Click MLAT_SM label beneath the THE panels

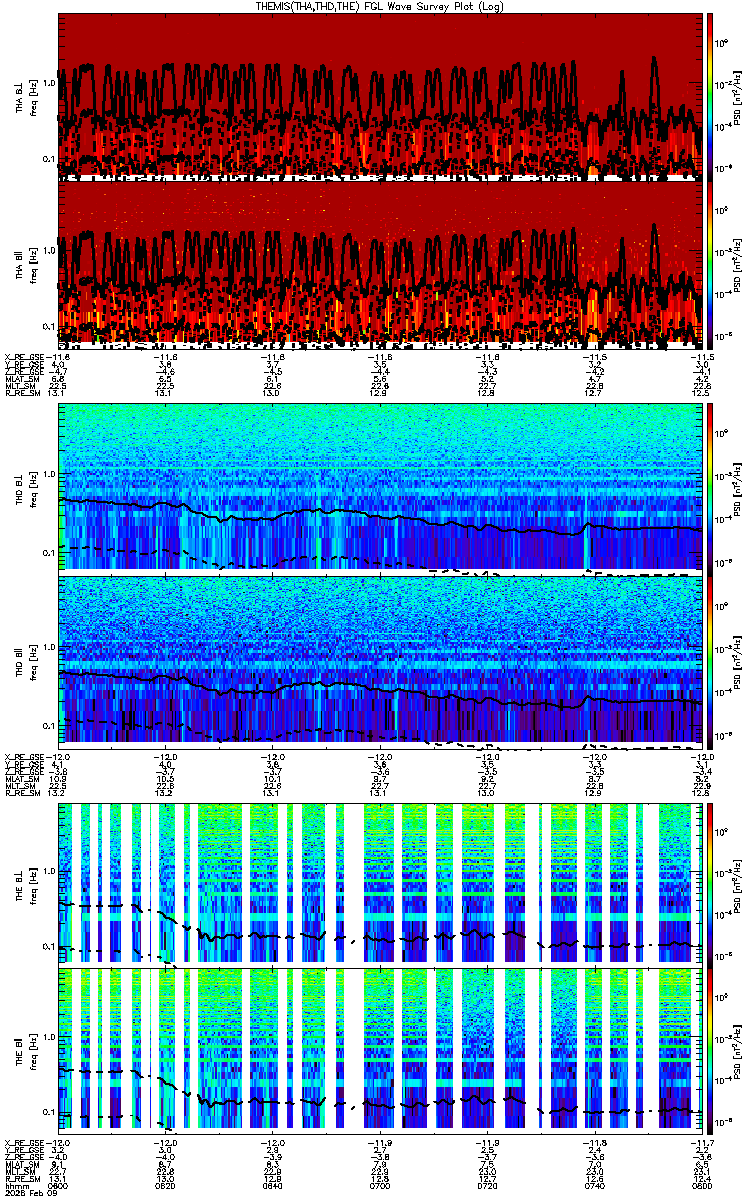(x=23, y=1167)
